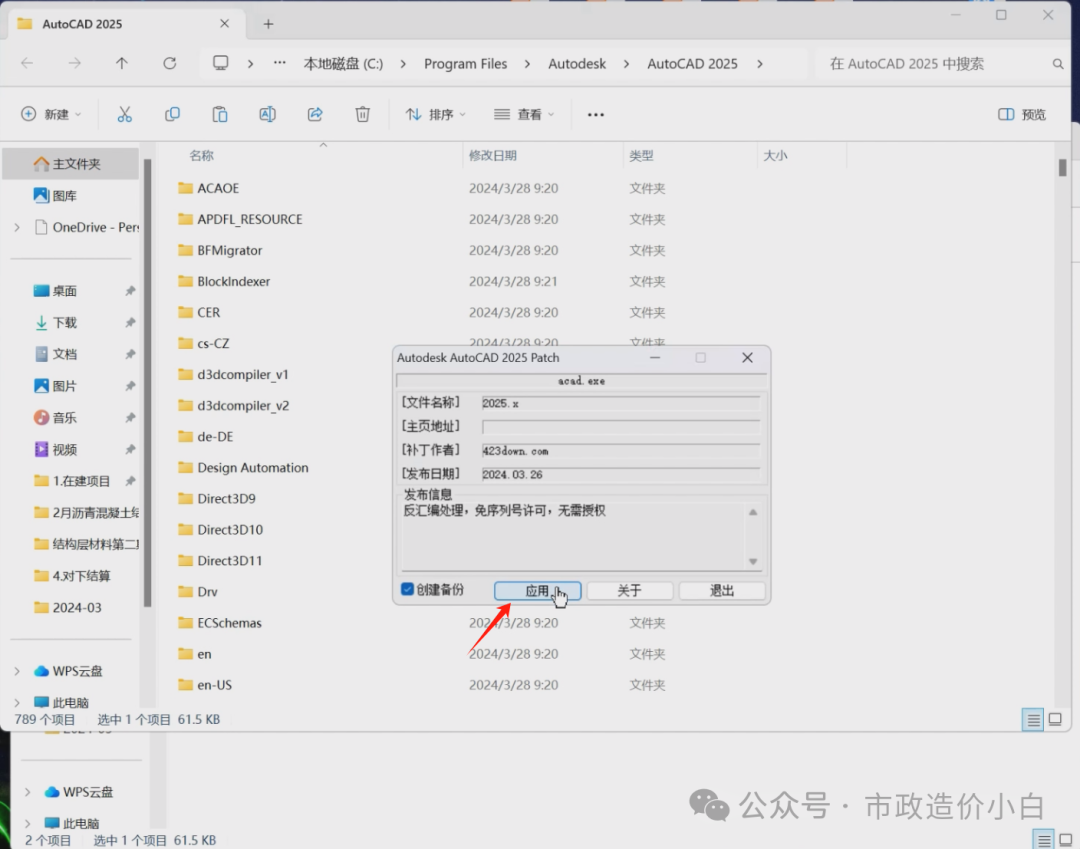The width and height of the screenshot is (1080, 849).
Task: Toggle the 预览 preview pane
Action: 1022,114
